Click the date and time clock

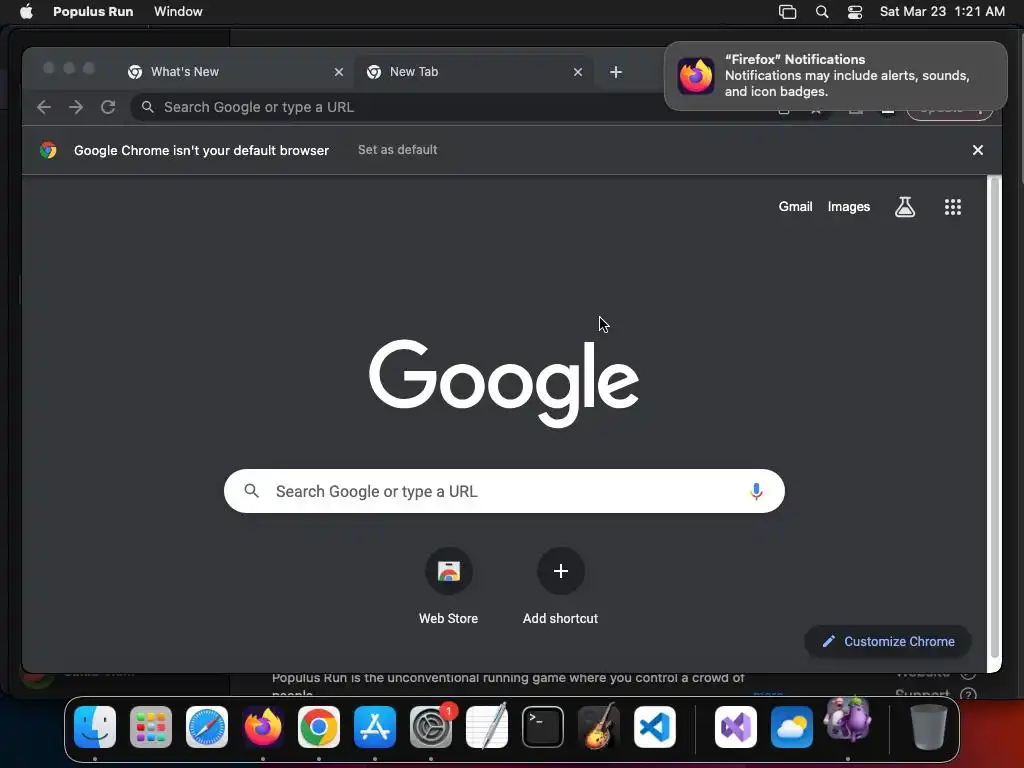click(942, 12)
